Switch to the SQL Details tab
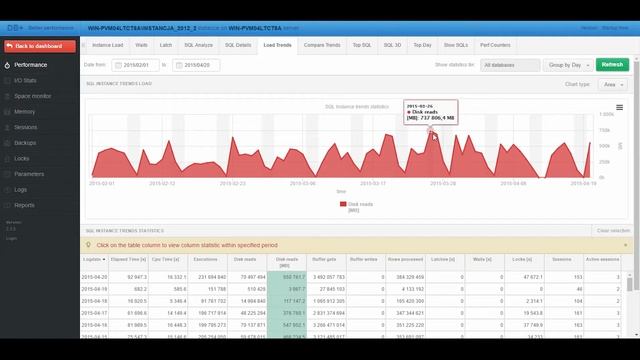 238,45
